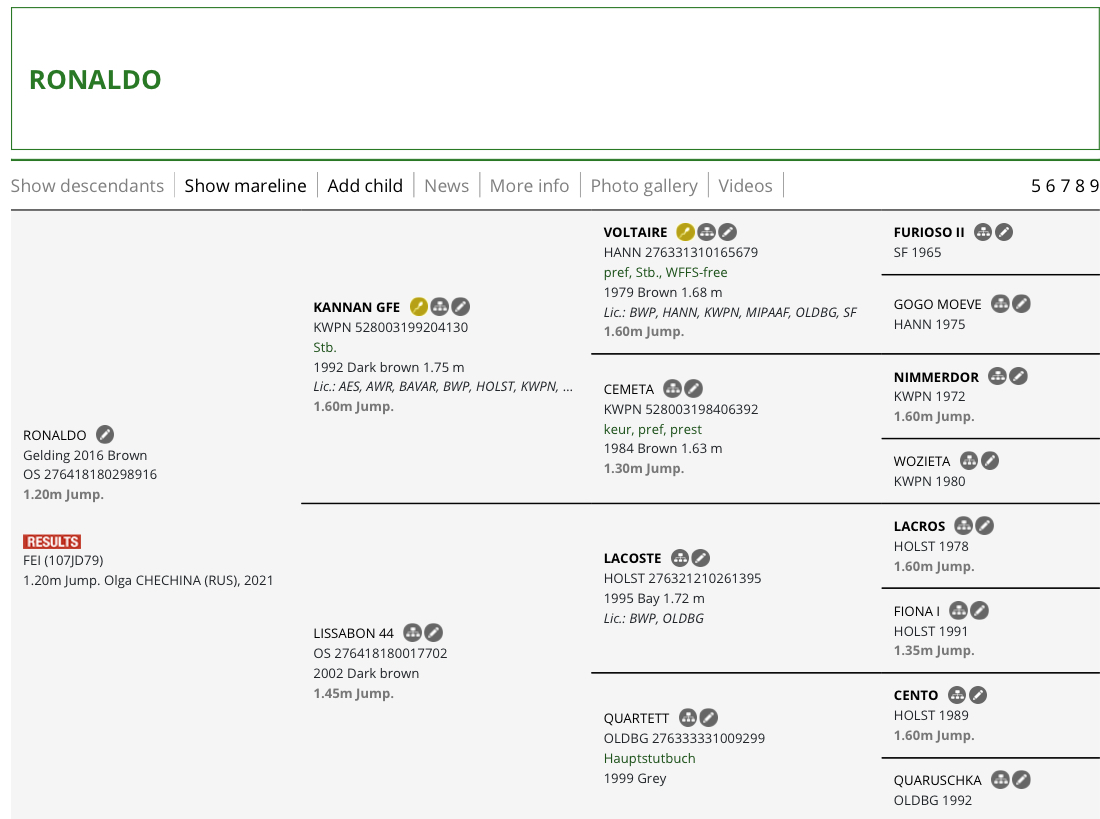Click the edit pencil beside LISSABON 44
Image resolution: width=1100 pixels, height=819 pixels.
click(433, 633)
